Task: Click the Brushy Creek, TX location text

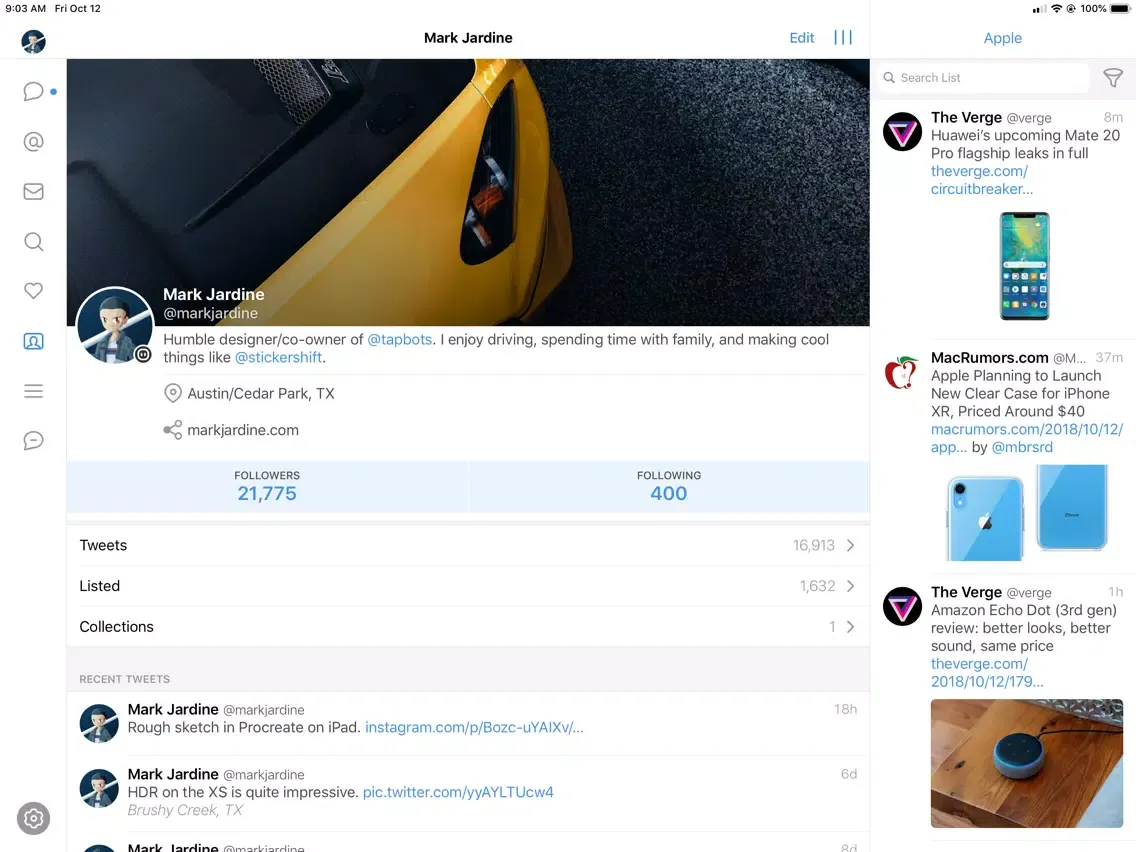Action: point(185,810)
